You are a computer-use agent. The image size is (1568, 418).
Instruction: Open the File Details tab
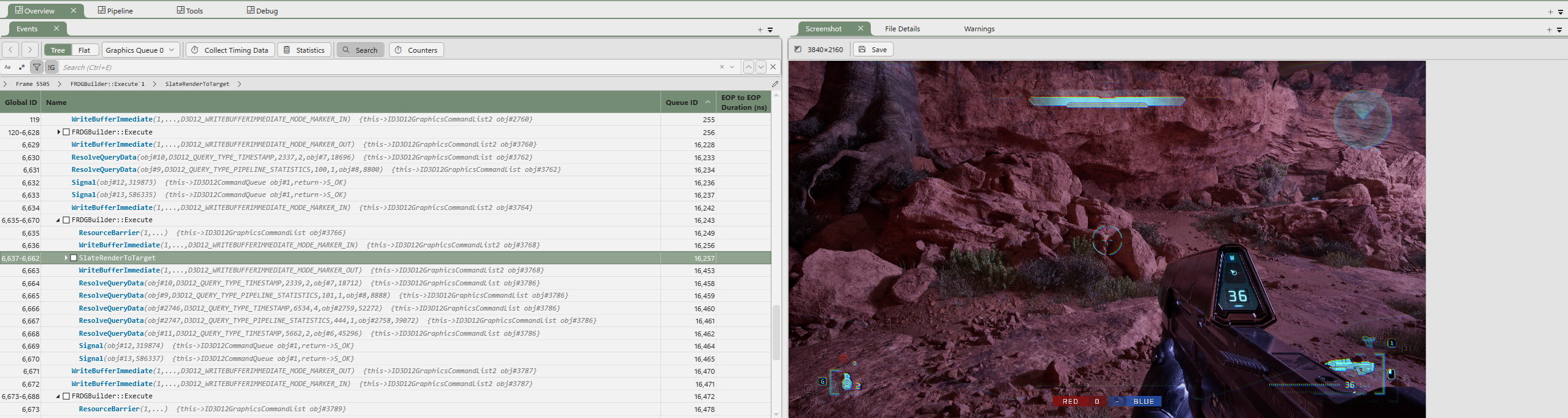[902, 29]
